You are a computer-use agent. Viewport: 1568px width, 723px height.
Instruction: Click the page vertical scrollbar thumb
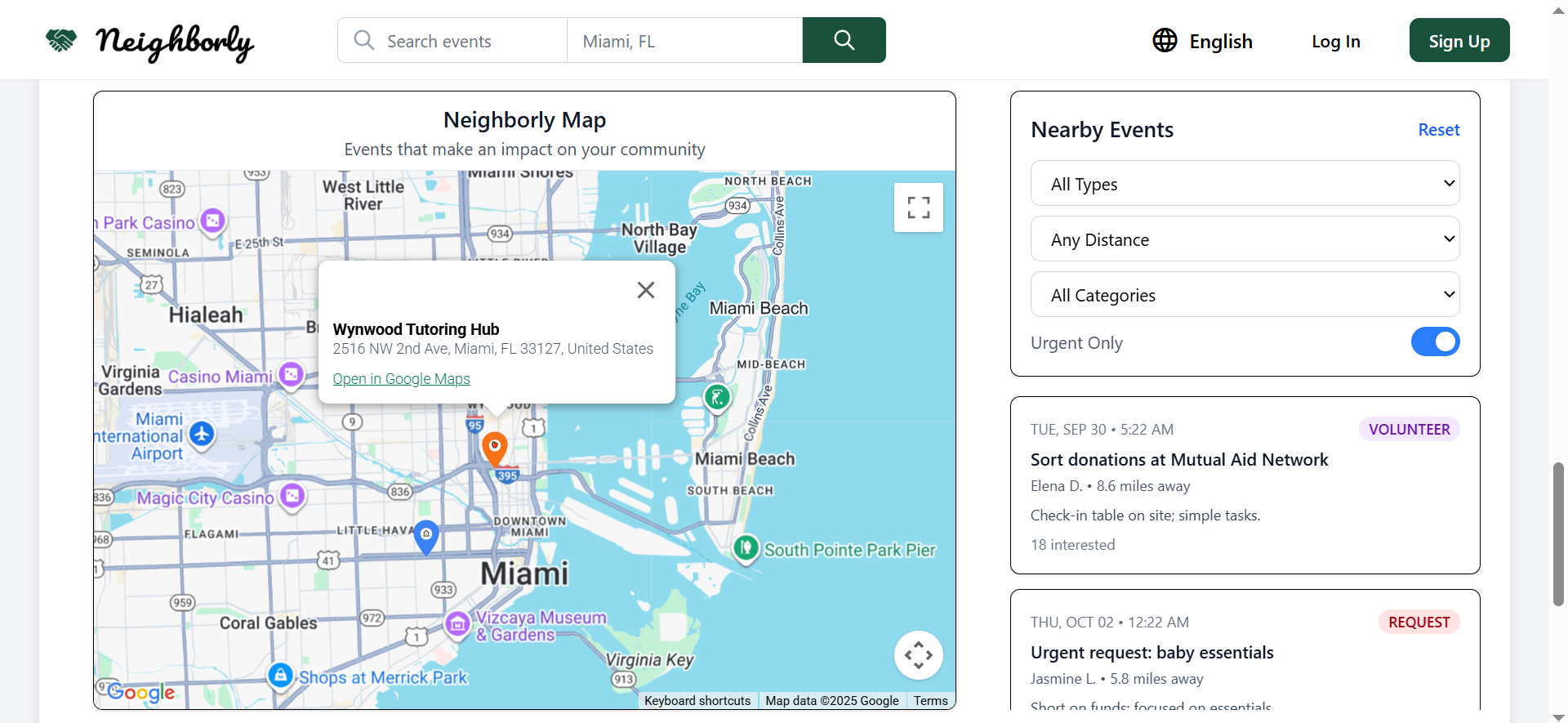1558,535
